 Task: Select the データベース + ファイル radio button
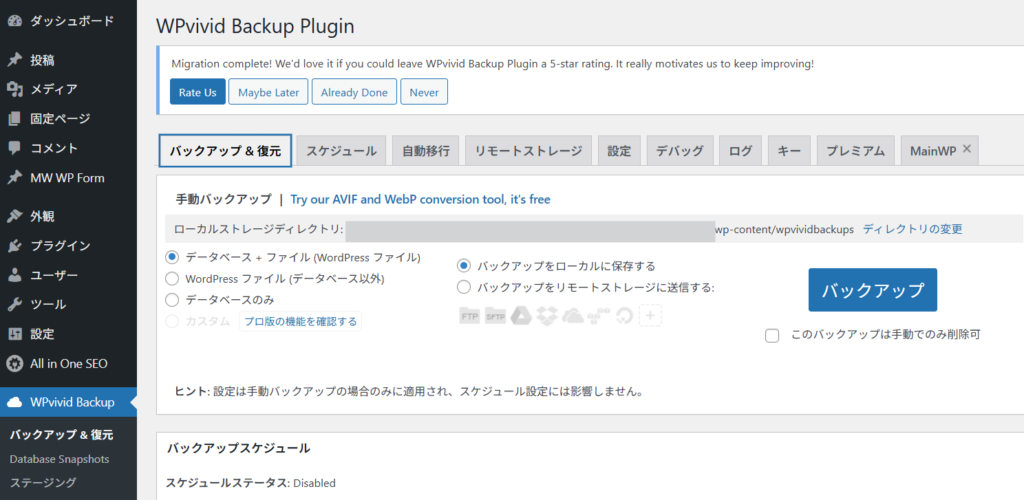172,257
